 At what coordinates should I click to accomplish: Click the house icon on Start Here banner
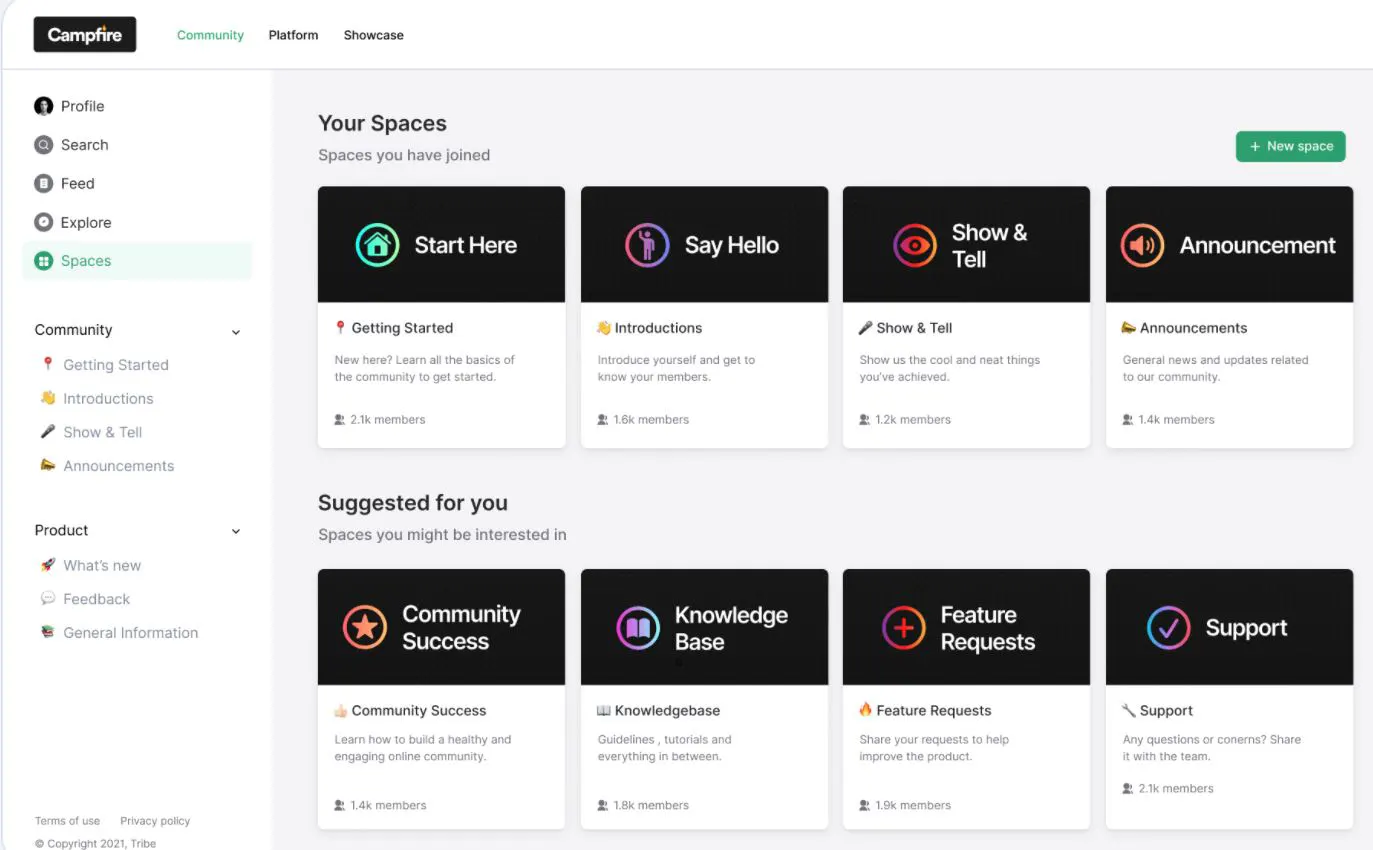click(377, 245)
